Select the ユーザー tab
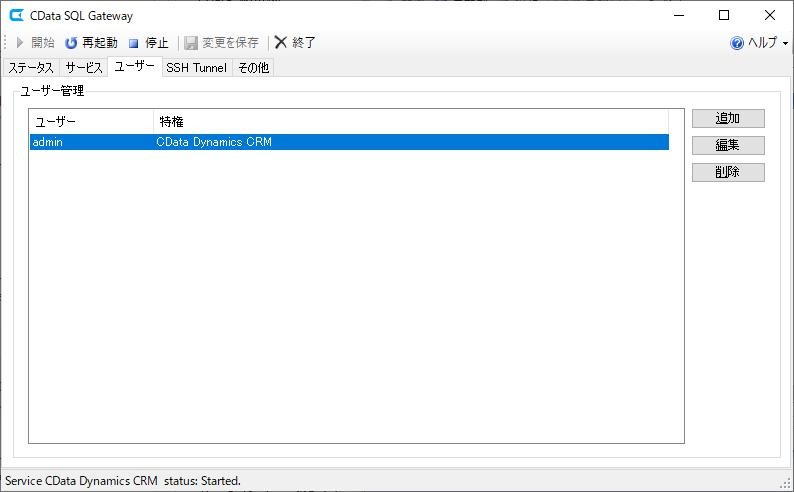 point(135,66)
